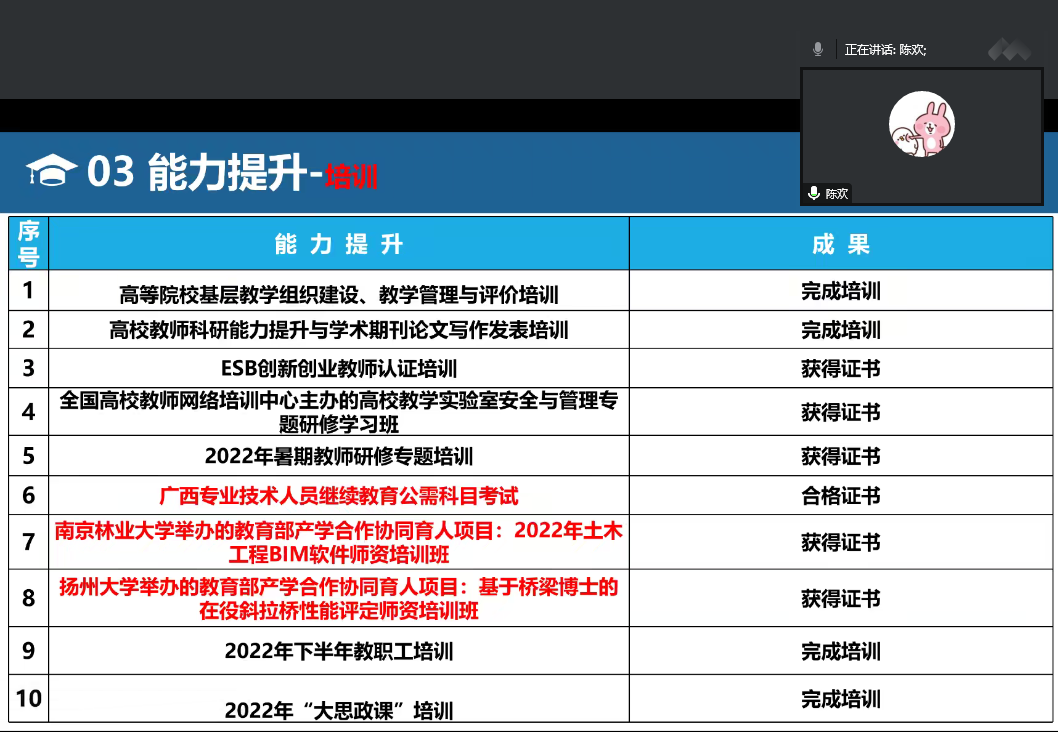Click red text 广西专业技术人员继续教育公需科目考试
This screenshot has width=1058, height=732.
pyautogui.click(x=339, y=496)
